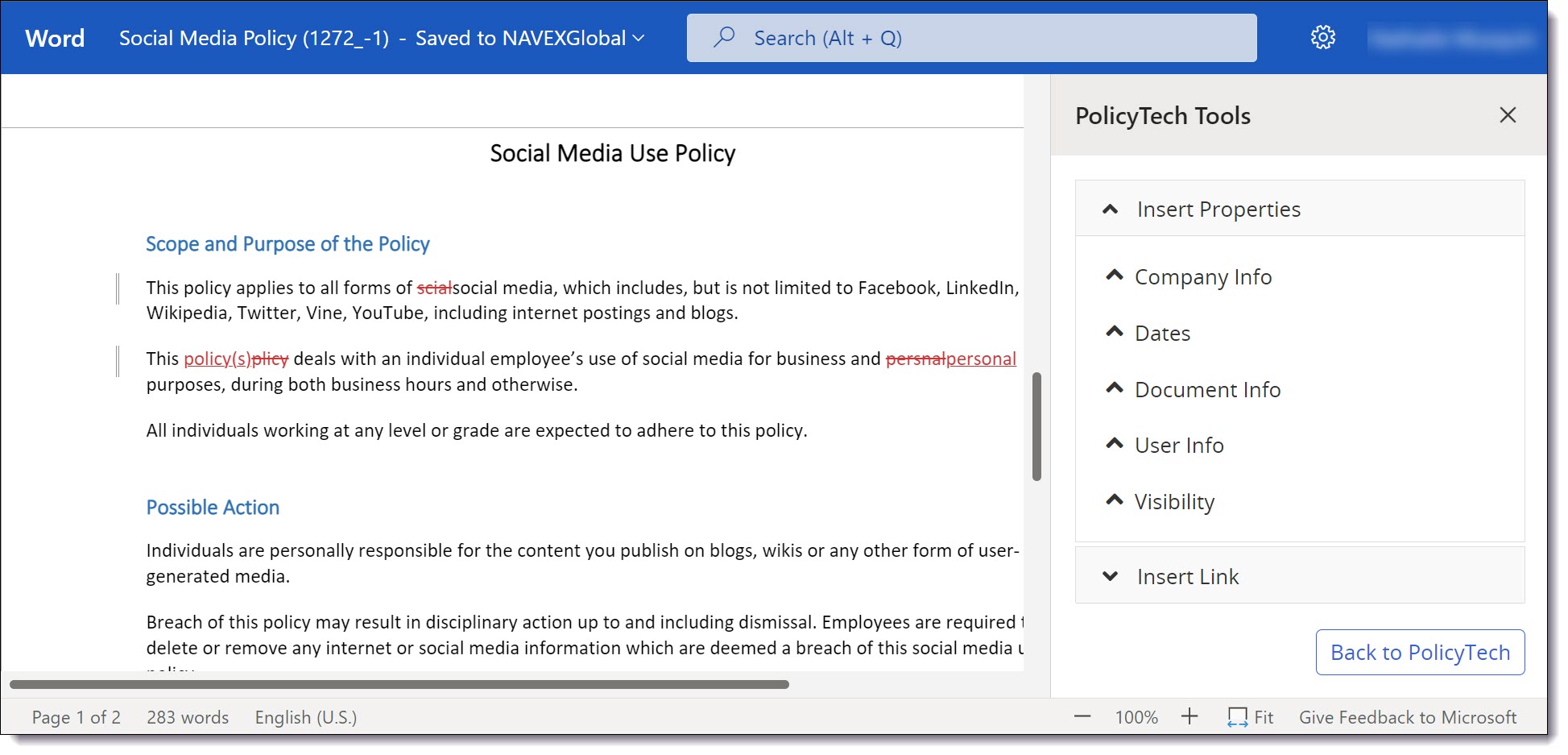Change language via English (U.S.) in status bar
Viewport: 1568px width, 755px height.
click(x=305, y=716)
